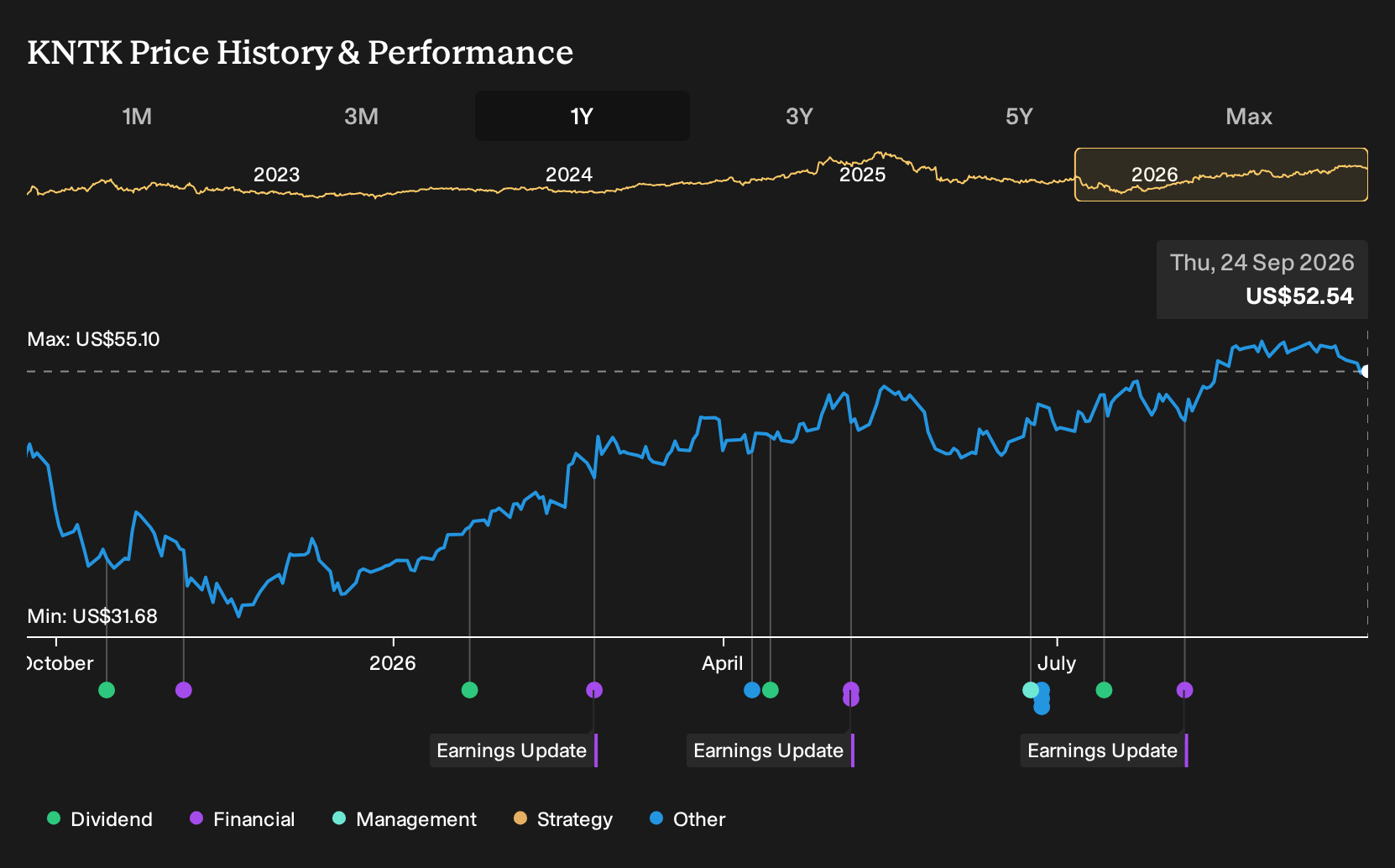Viewport: 1395px width, 868px height.
Task: Click the blue Other event marker near April
Action: pos(752,690)
